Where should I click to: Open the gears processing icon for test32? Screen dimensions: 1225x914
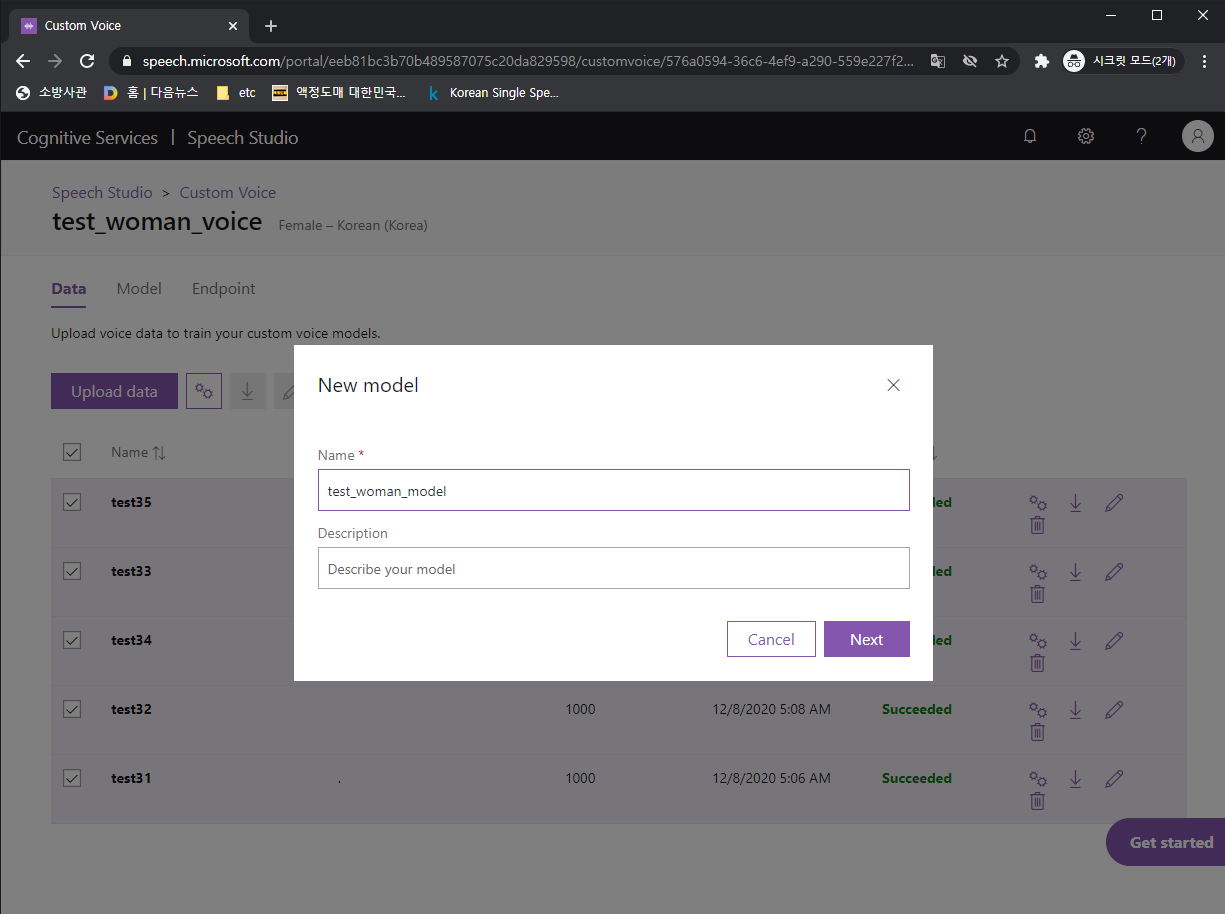click(x=1037, y=709)
